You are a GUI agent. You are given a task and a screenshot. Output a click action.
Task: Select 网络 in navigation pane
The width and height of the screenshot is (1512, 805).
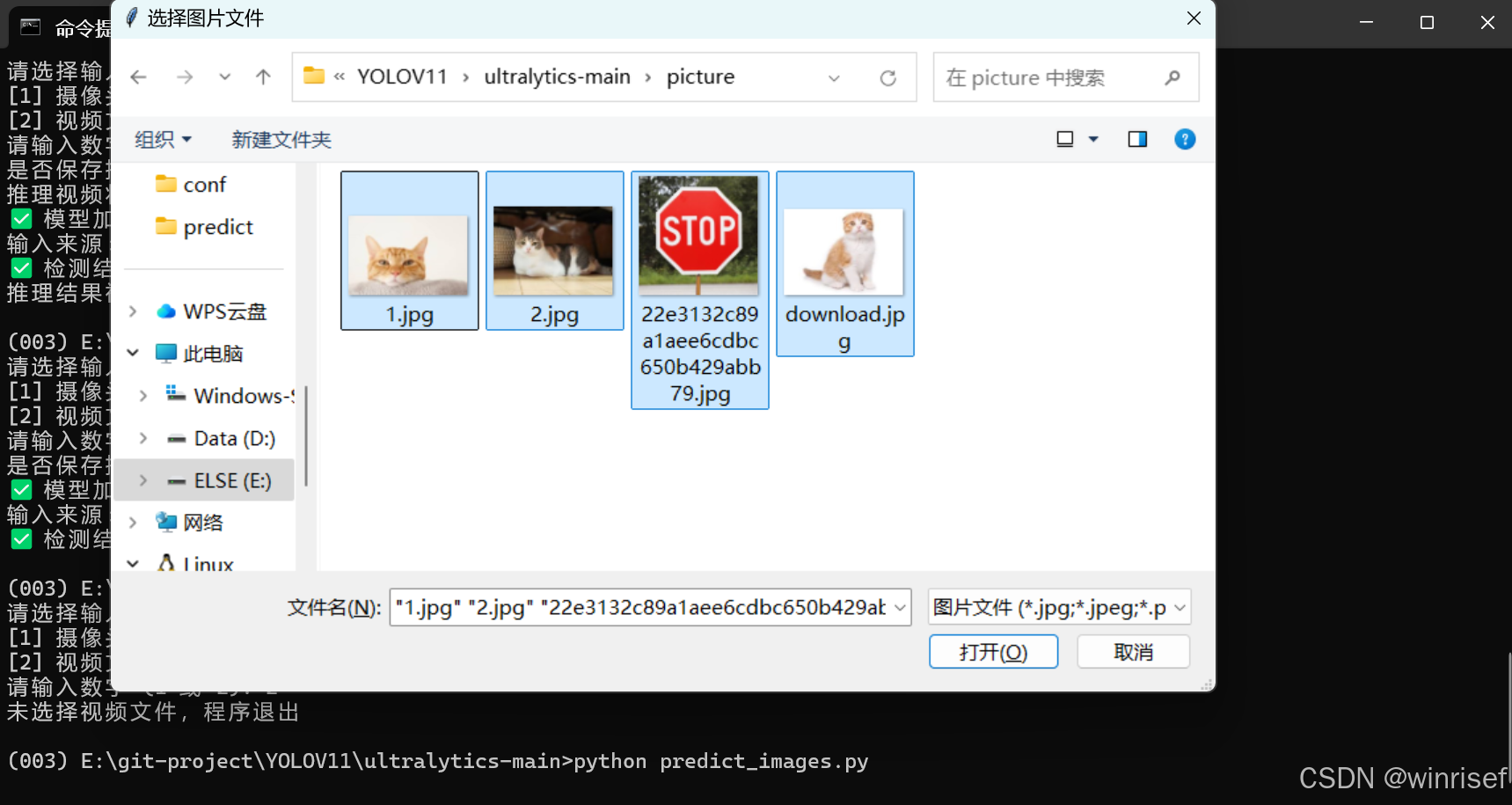[190, 523]
